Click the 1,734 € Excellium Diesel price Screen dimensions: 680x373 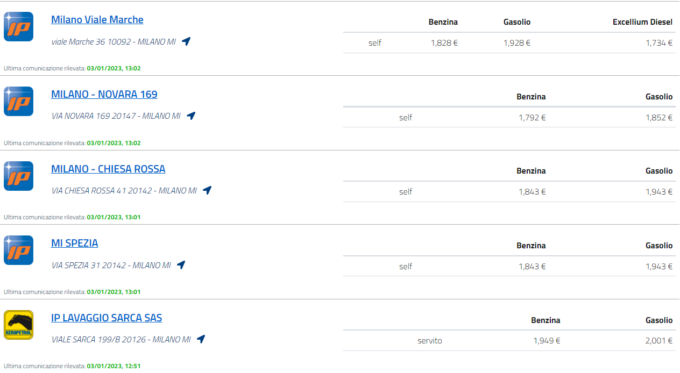659,43
